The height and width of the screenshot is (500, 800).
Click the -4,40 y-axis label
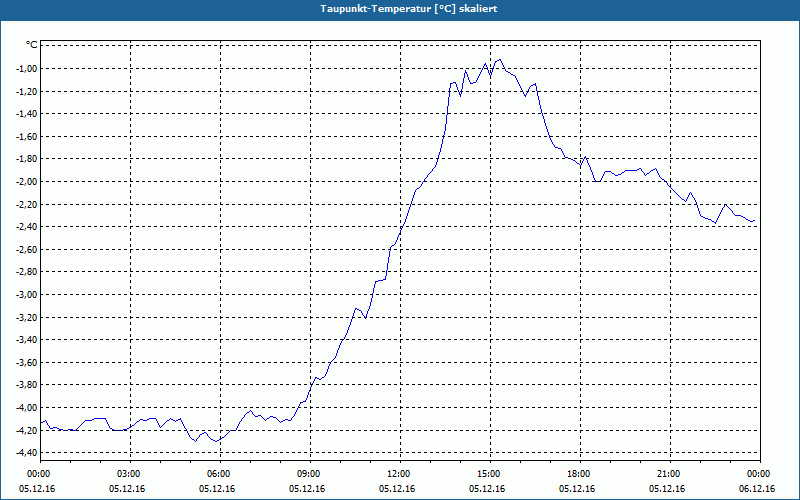point(28,453)
